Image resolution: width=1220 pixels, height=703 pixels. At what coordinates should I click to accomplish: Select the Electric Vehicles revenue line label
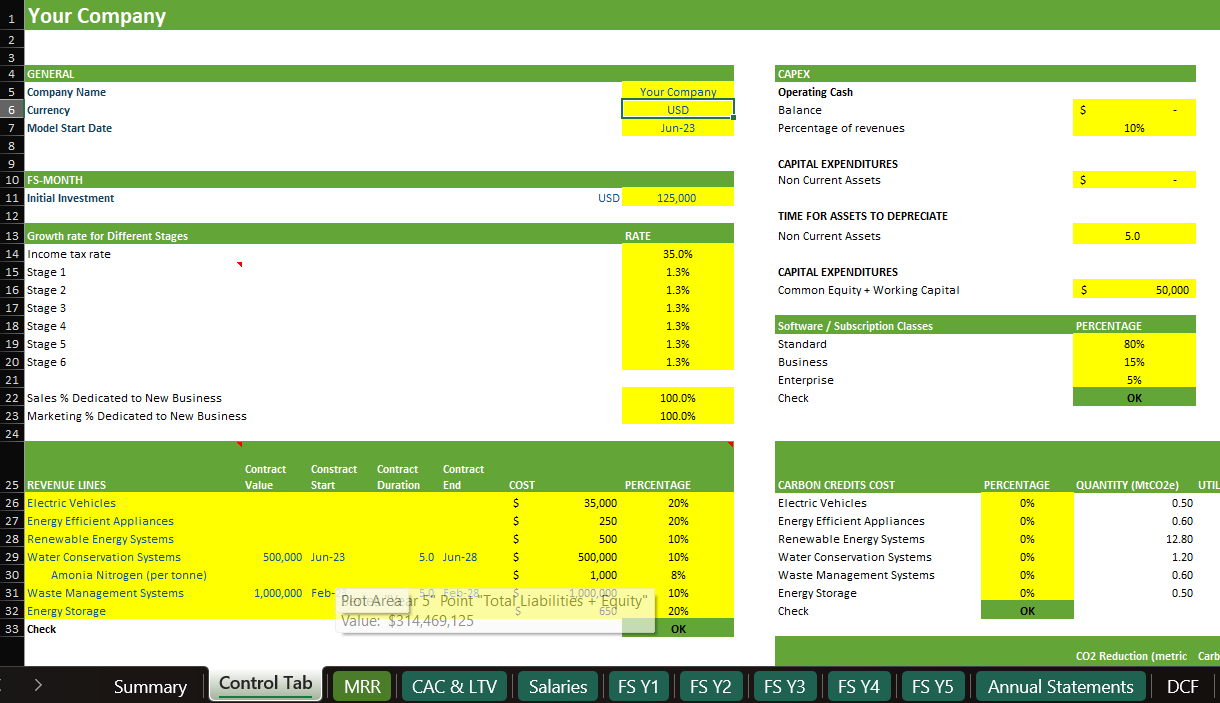click(71, 503)
